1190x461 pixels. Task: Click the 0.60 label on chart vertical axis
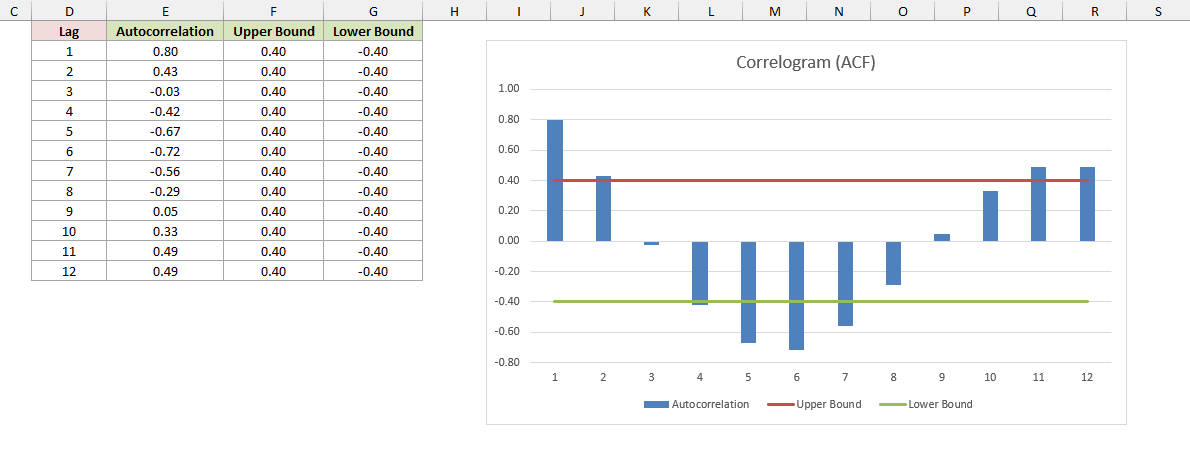508,150
